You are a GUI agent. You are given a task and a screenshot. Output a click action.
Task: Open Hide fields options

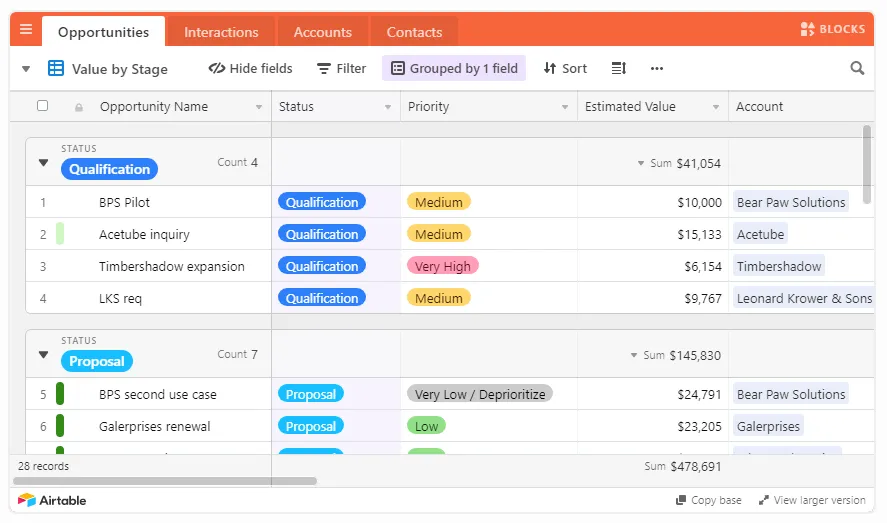click(x=250, y=69)
